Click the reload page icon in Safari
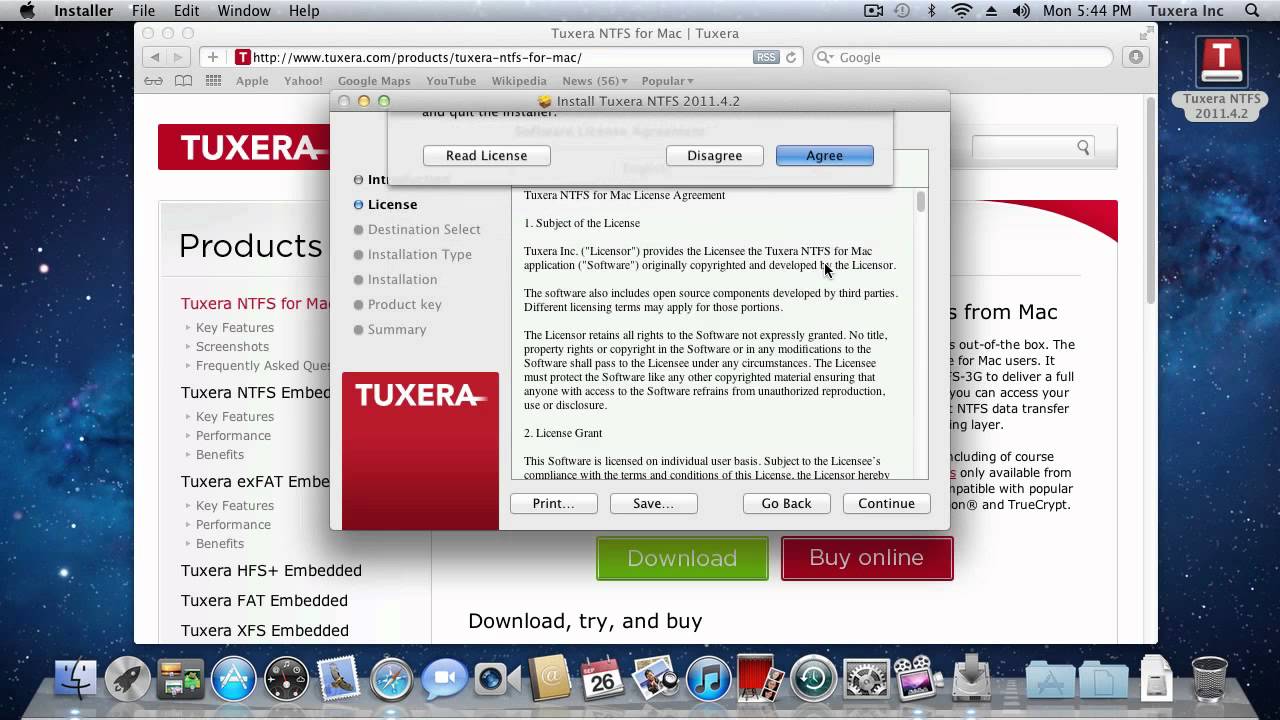Viewport: 1280px width, 720px height. click(791, 57)
